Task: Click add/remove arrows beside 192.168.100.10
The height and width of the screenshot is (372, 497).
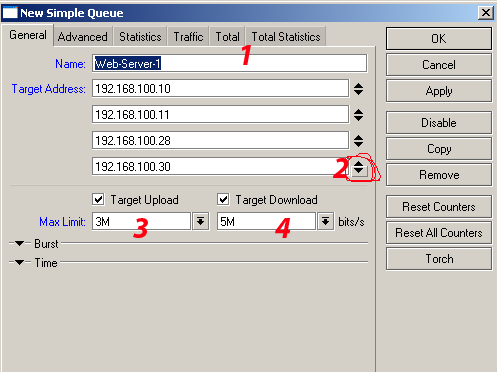Action: point(358,89)
